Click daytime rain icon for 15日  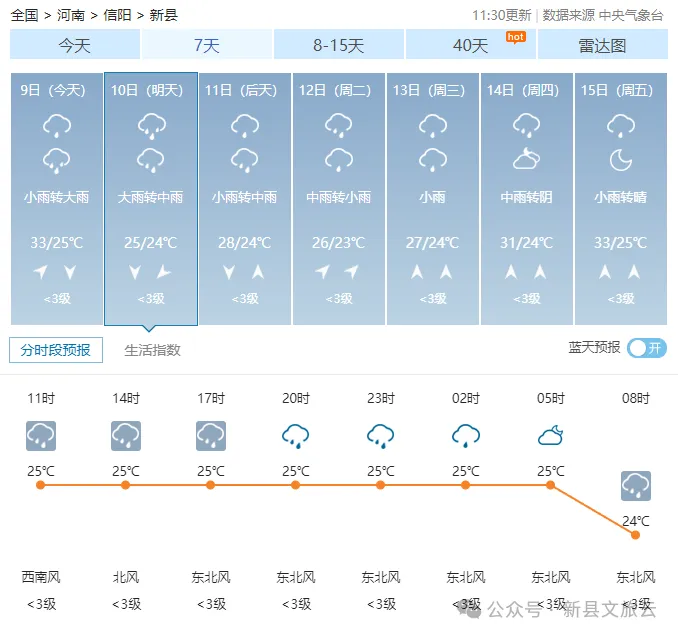click(x=621, y=126)
